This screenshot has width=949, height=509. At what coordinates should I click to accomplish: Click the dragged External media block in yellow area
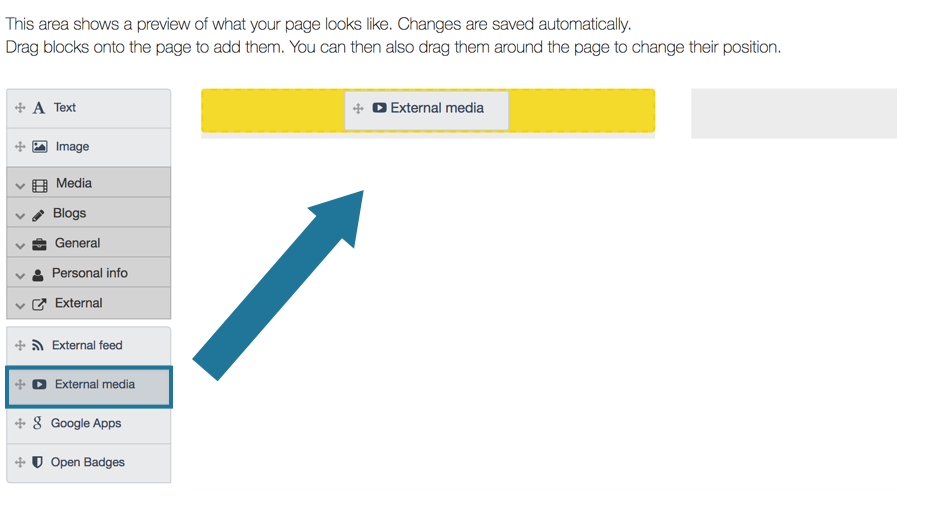click(427, 109)
